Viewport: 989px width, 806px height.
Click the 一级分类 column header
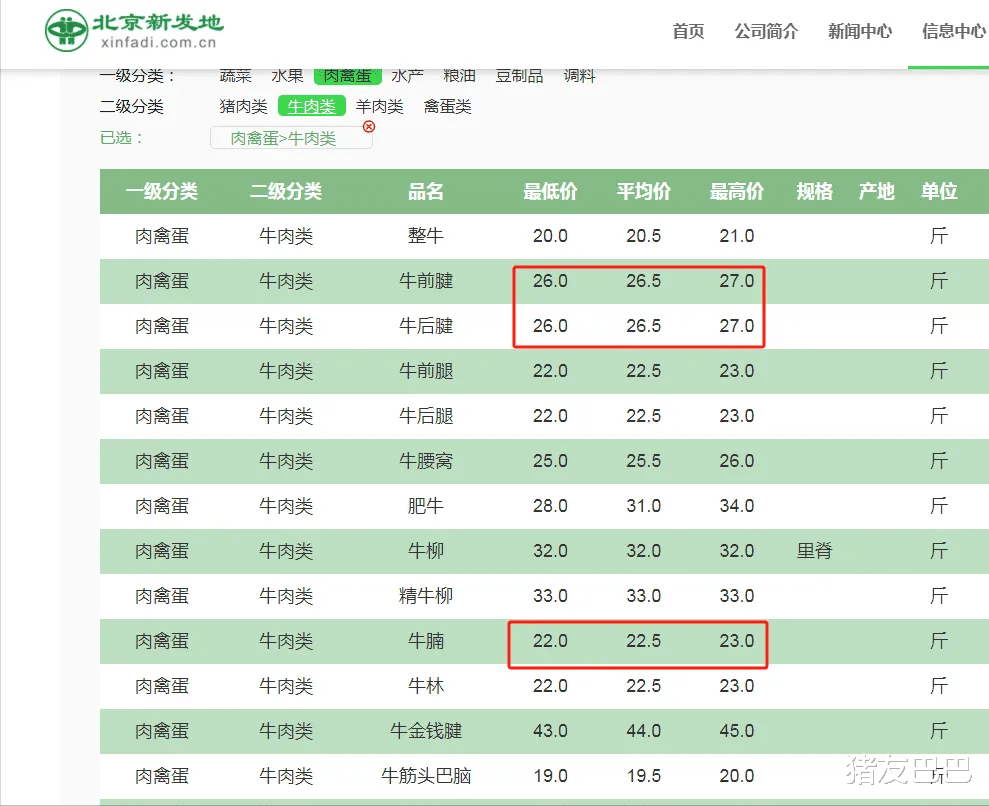[x=161, y=191]
